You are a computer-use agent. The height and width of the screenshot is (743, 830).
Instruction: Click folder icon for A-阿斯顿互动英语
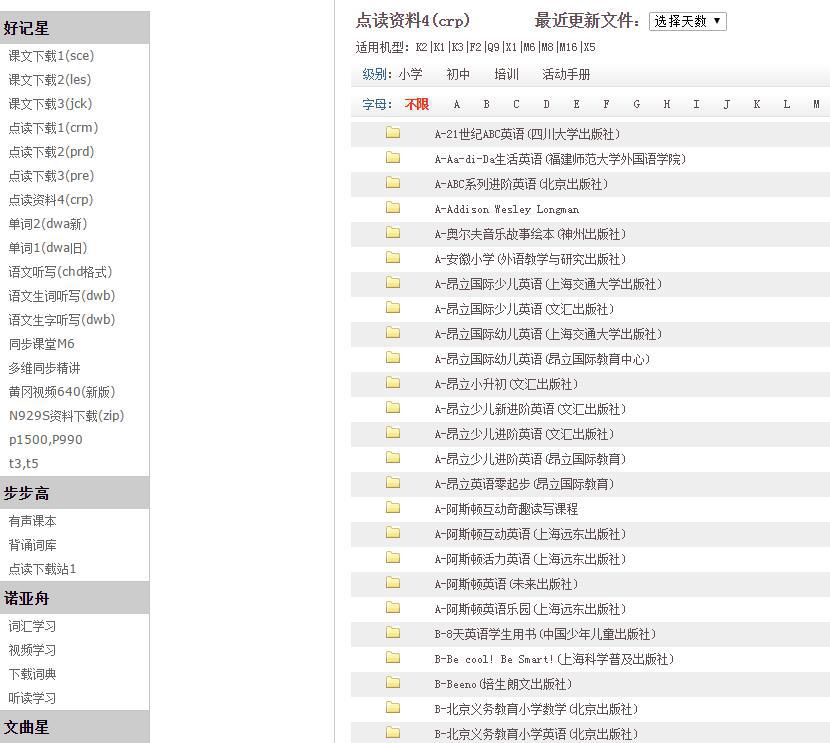click(x=393, y=533)
